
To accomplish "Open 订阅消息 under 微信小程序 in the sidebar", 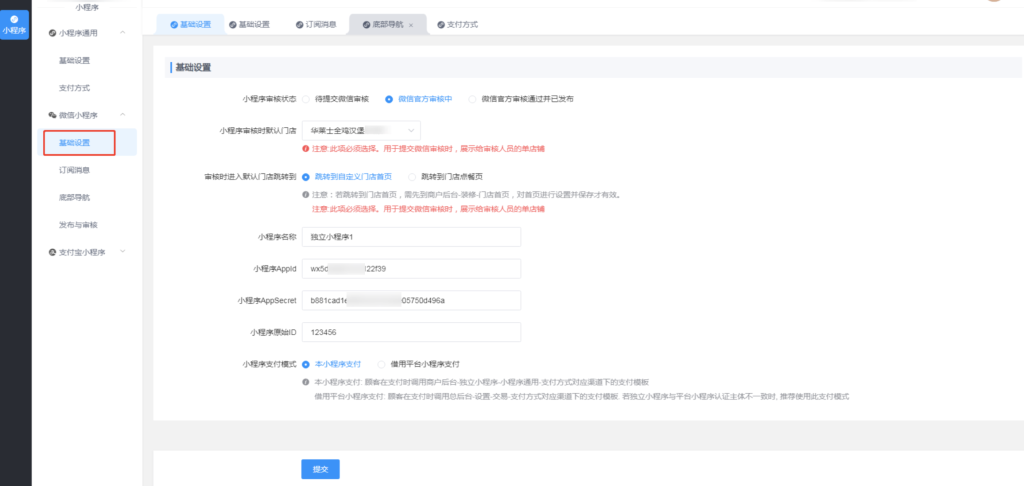I will tap(74, 170).
